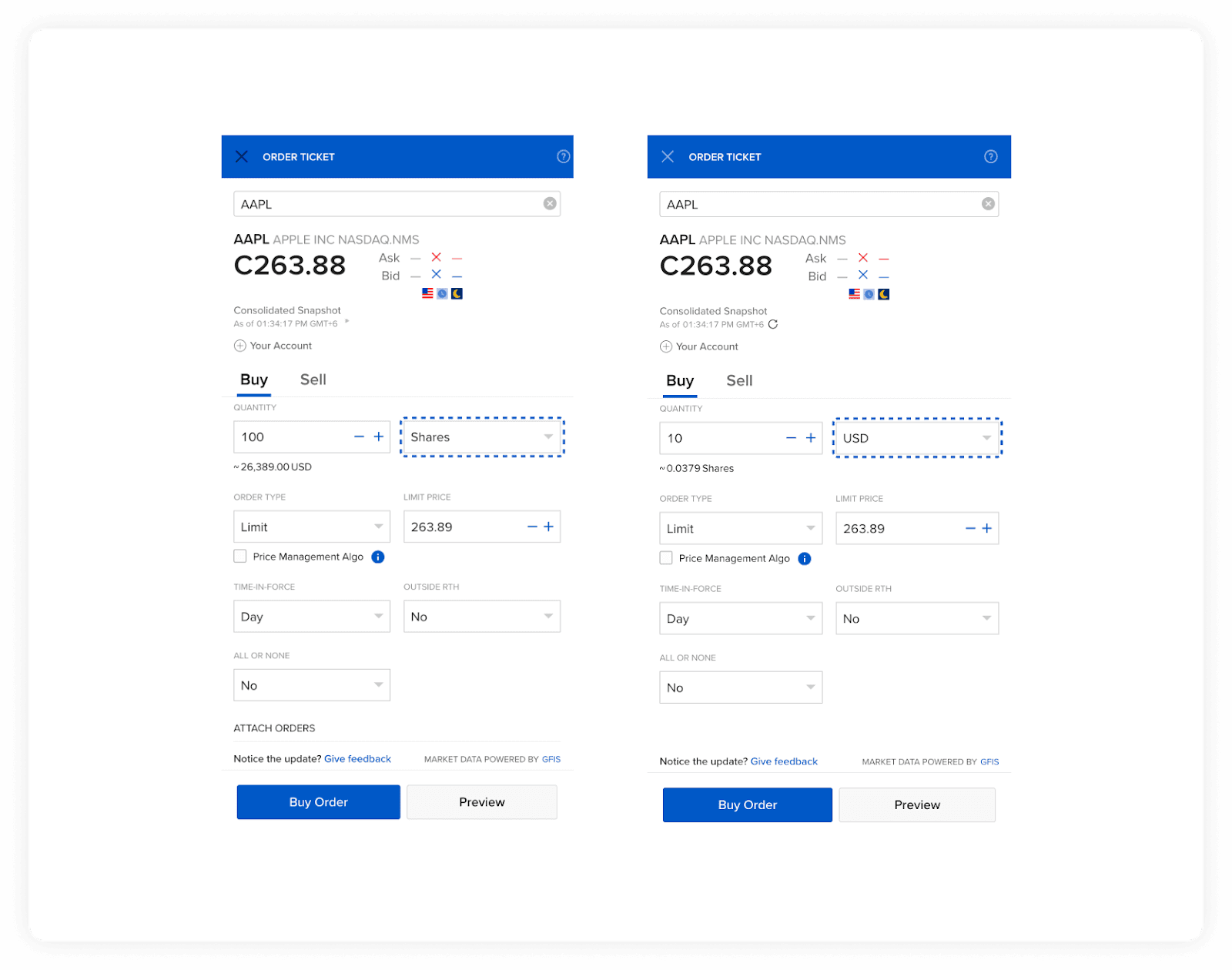Select the Buy tab in right ticket
The image size is (1232, 970).
(x=680, y=380)
